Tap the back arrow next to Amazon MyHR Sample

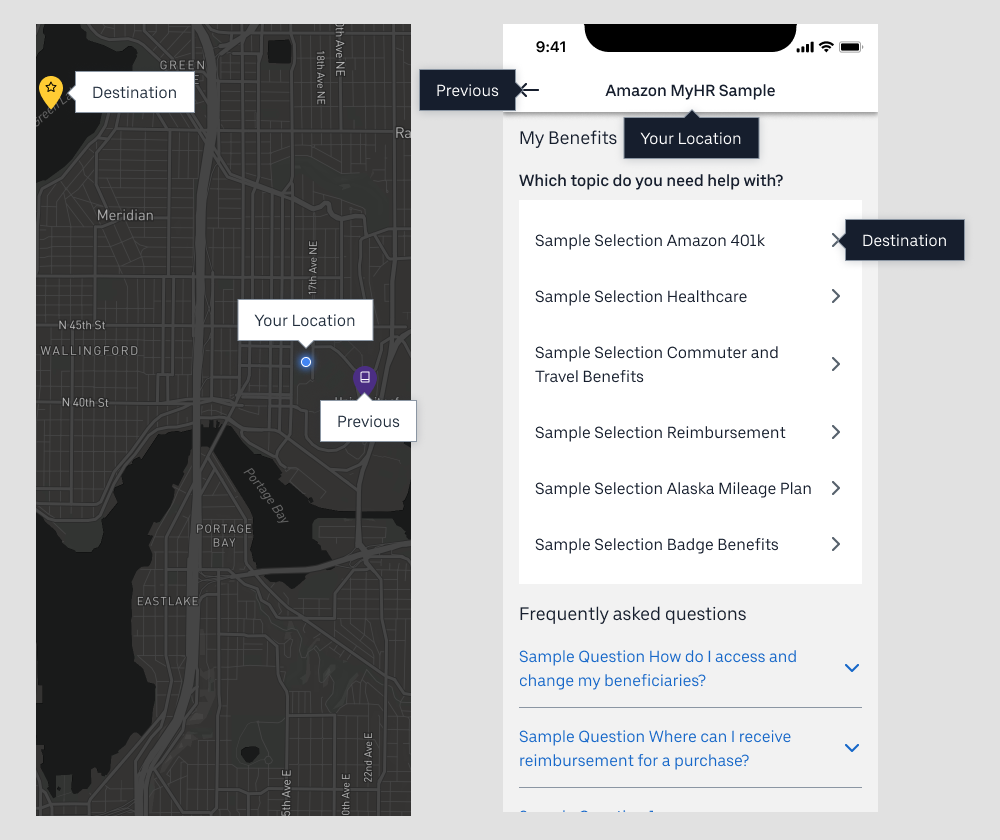(527, 90)
